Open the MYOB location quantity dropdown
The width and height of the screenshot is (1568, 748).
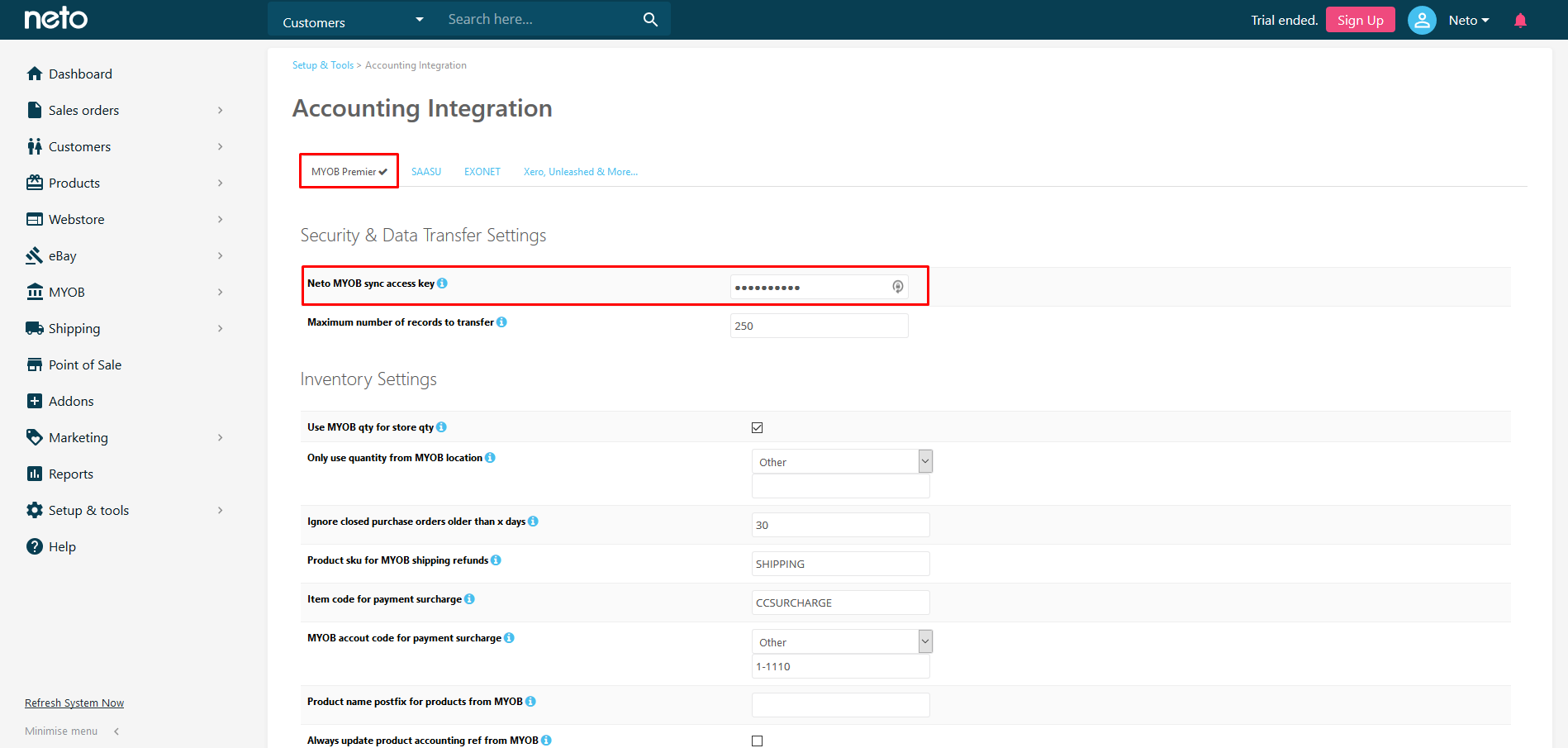pos(842,461)
